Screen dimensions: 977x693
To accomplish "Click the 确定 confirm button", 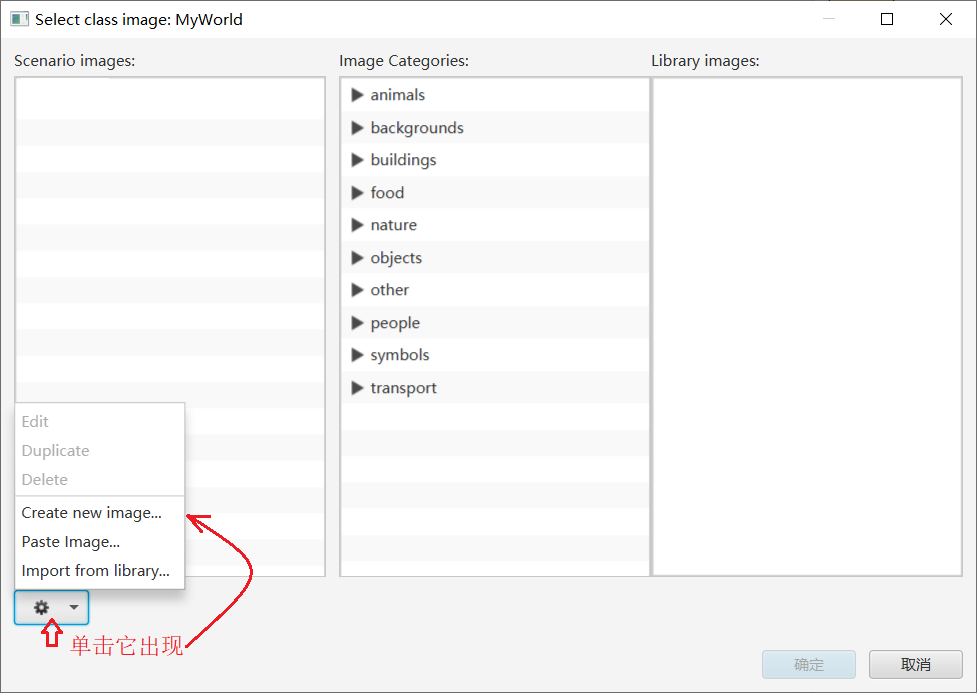I will click(809, 664).
